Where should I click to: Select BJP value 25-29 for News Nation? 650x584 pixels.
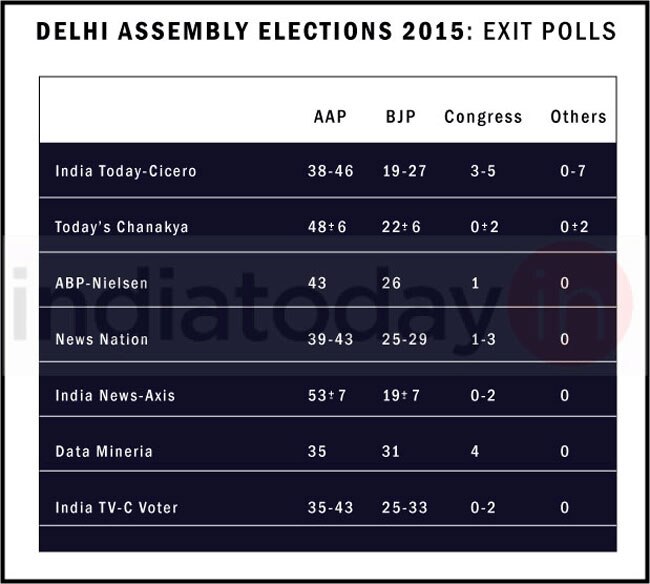coord(405,339)
